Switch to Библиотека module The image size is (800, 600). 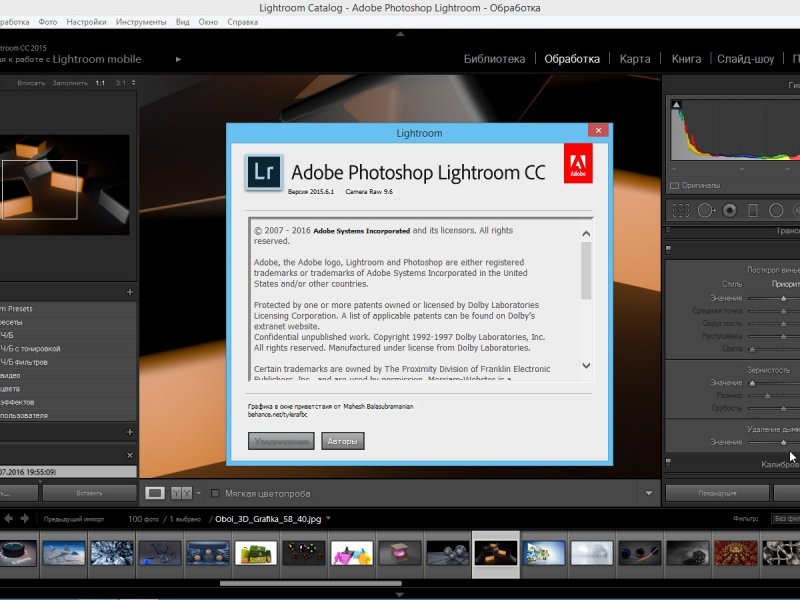pos(494,59)
